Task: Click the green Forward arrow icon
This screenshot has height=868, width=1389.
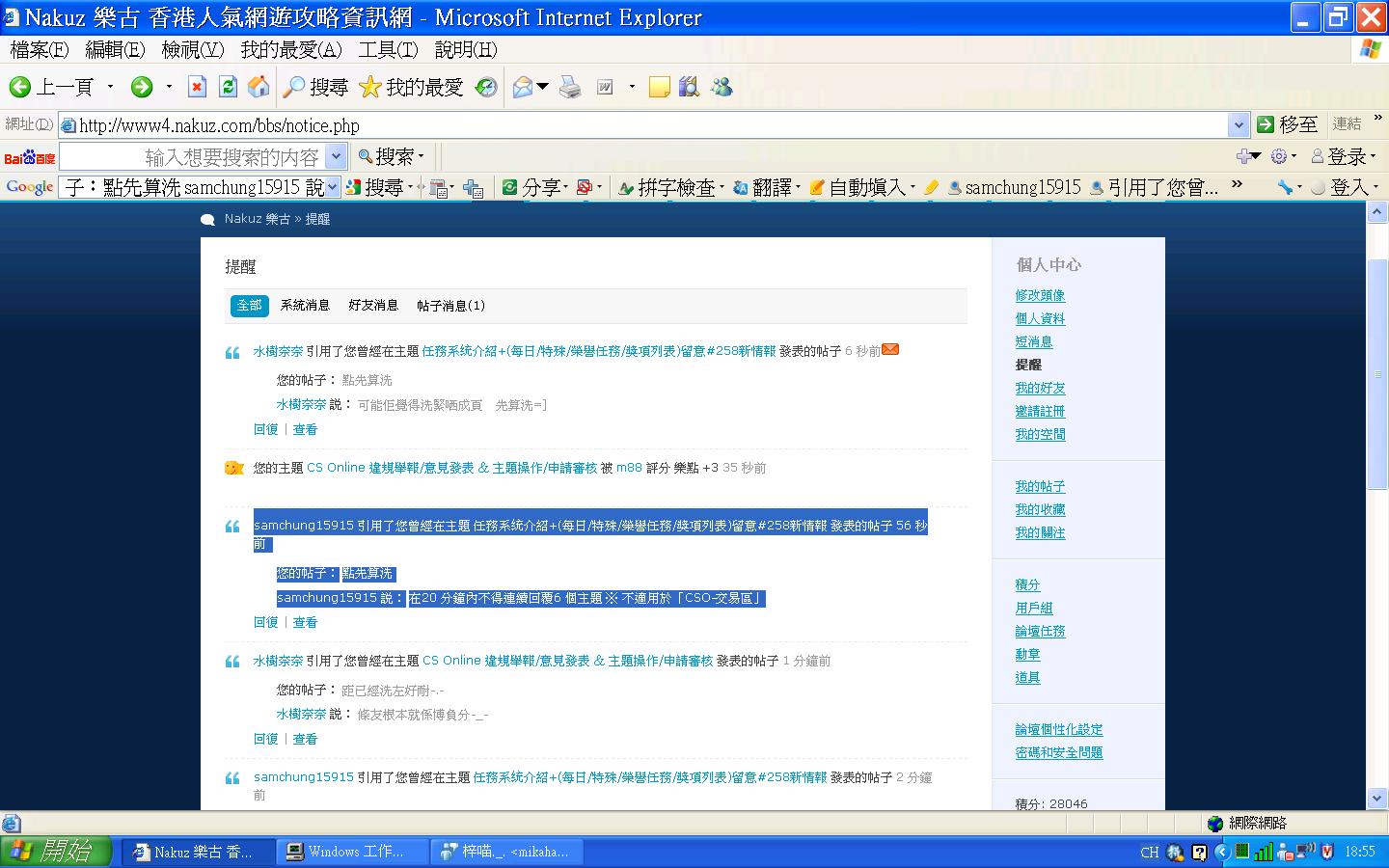Action: click(142, 88)
